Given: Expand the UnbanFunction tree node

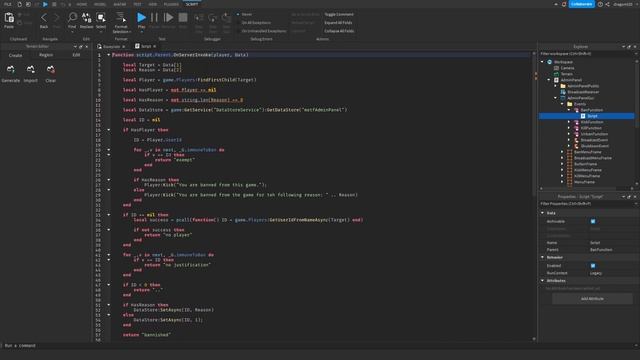Looking at the screenshot, I should (x=569, y=134).
